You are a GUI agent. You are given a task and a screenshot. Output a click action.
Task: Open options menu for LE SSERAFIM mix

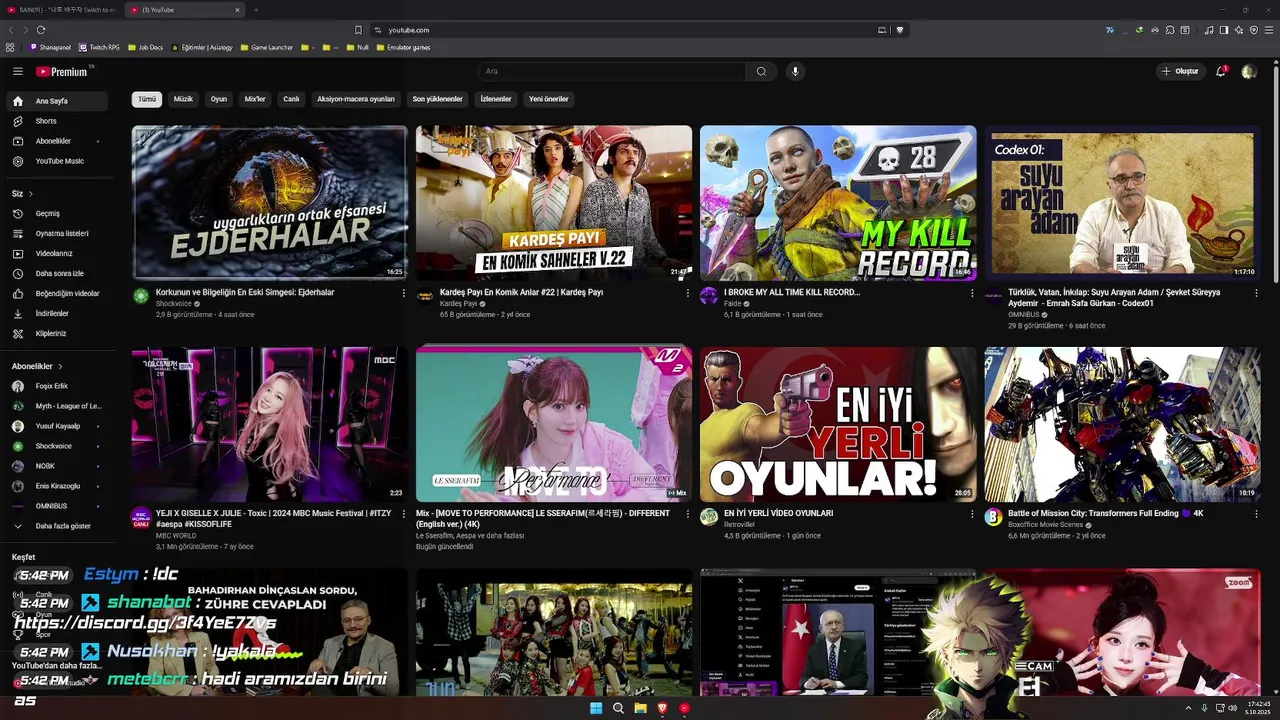(x=688, y=514)
